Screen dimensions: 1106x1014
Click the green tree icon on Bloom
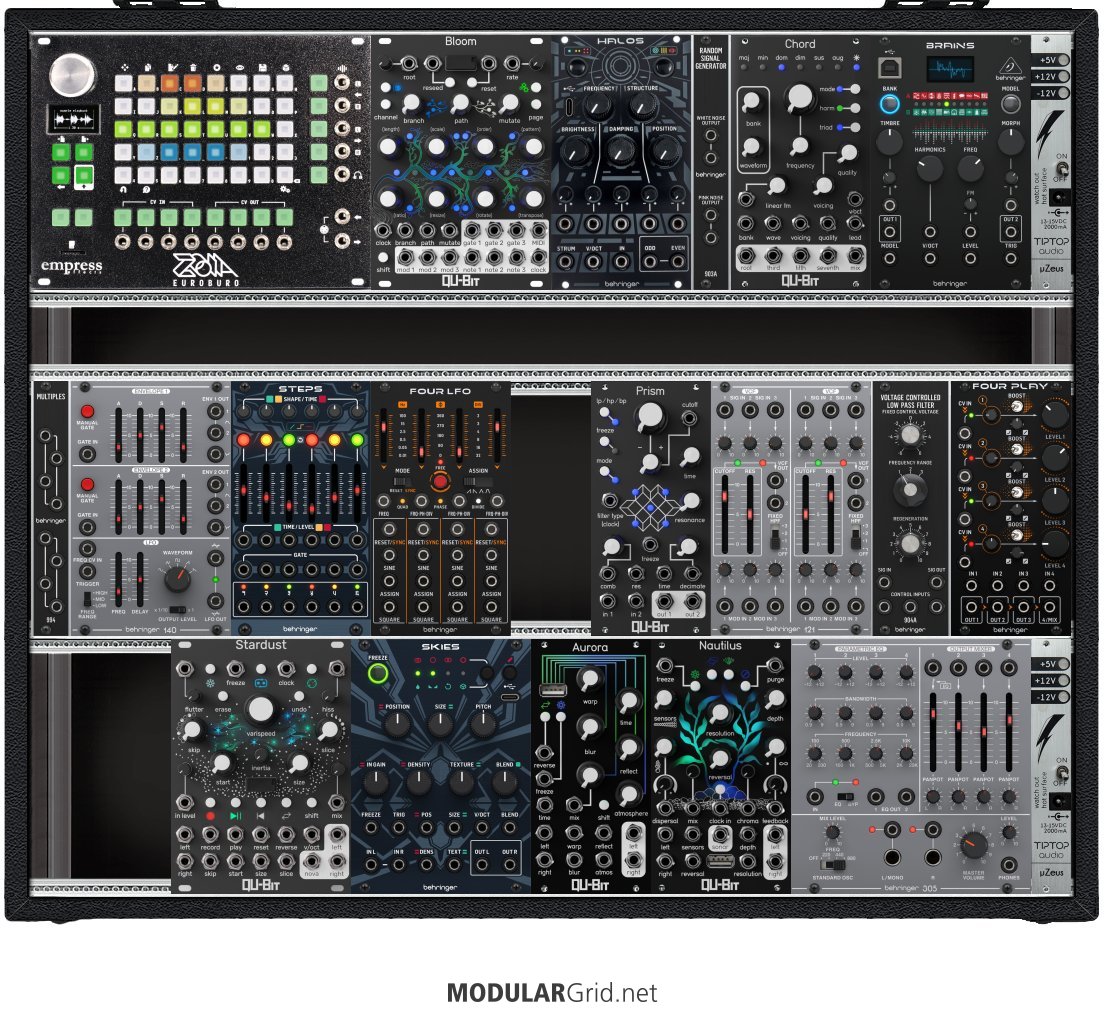(x=523, y=88)
